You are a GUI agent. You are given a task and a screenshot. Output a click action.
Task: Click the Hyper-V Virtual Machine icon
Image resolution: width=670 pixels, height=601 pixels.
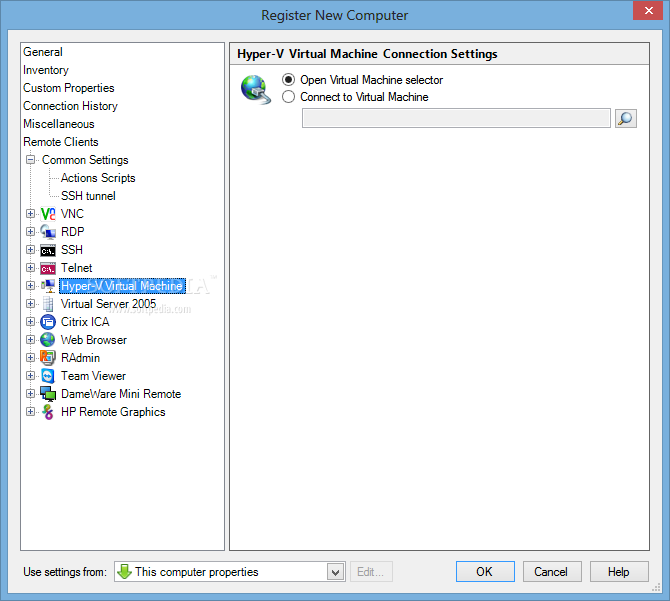click(48, 286)
